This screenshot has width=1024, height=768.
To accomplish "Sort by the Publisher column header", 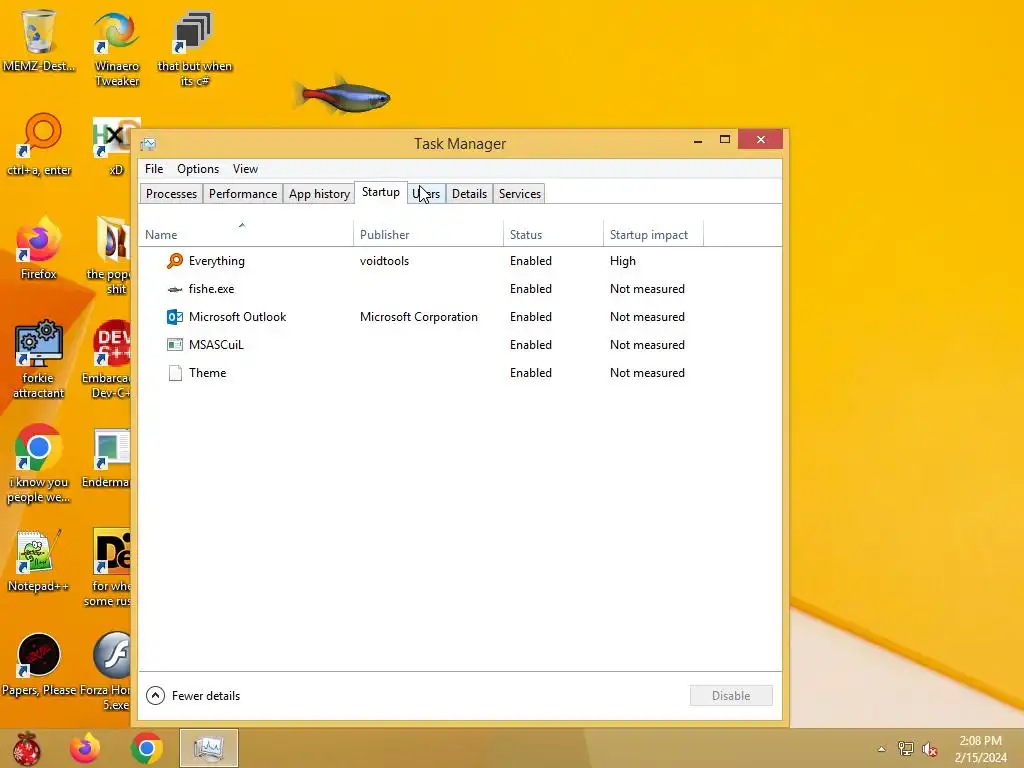I will [x=428, y=234].
